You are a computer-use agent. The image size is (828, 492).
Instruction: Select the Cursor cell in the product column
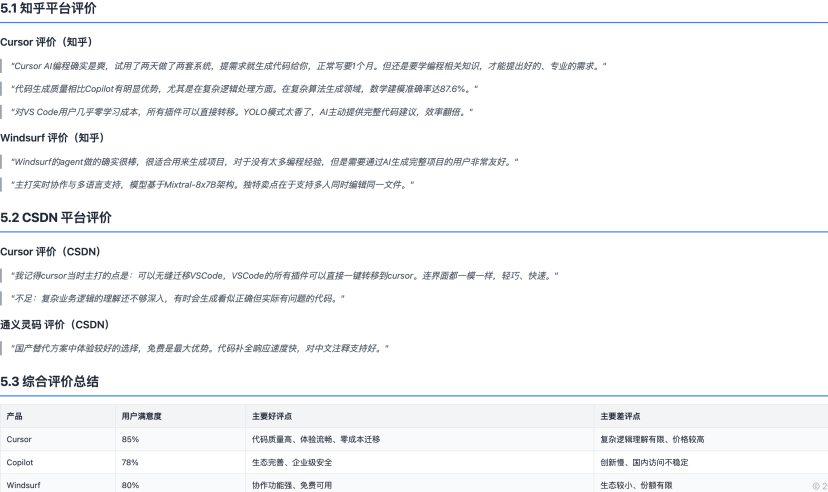coord(19,439)
